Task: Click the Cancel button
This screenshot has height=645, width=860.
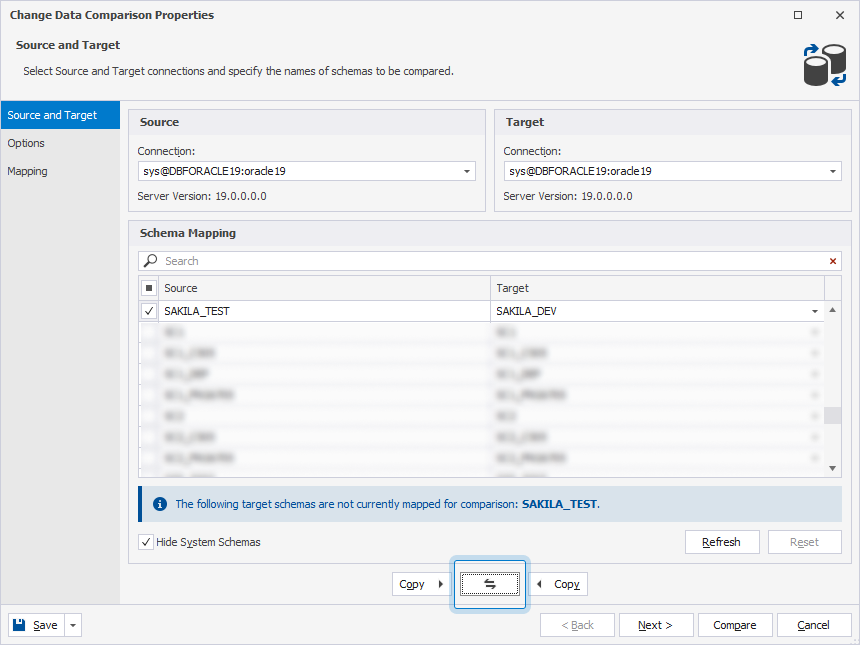Action: (814, 625)
